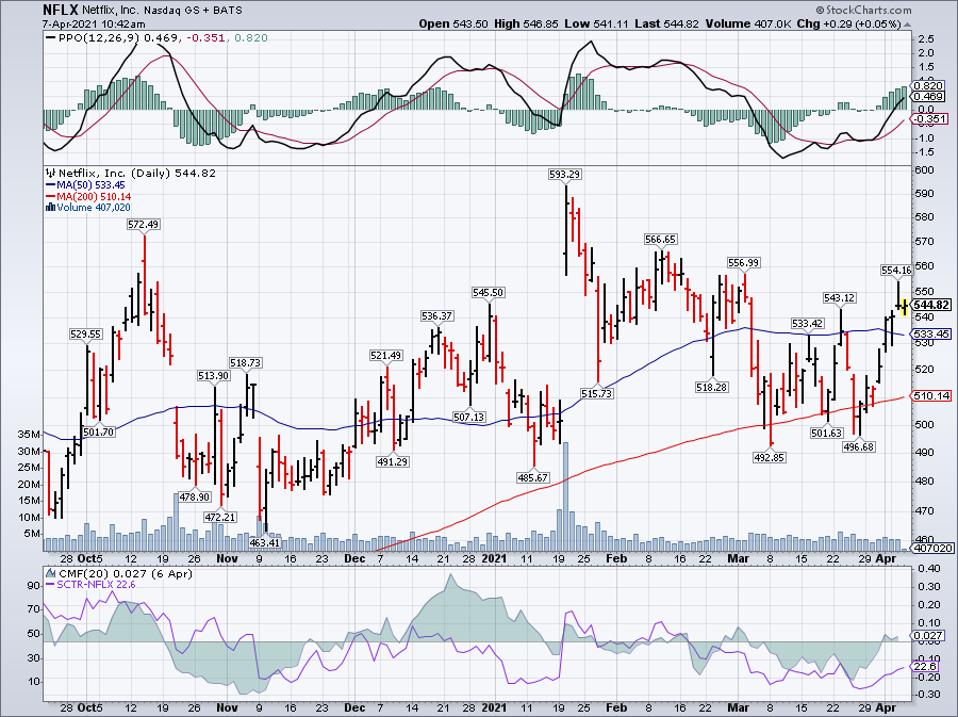Click the 501.70 price label
Screen dimensions: 958x717
(98, 432)
